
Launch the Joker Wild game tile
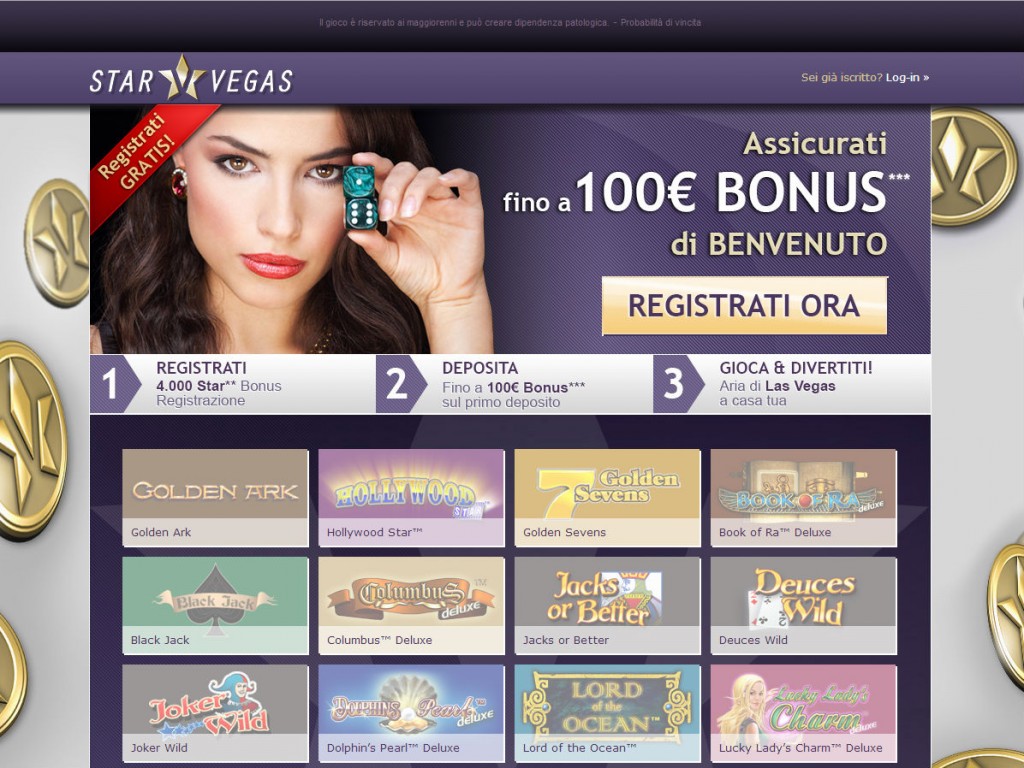pos(216,713)
